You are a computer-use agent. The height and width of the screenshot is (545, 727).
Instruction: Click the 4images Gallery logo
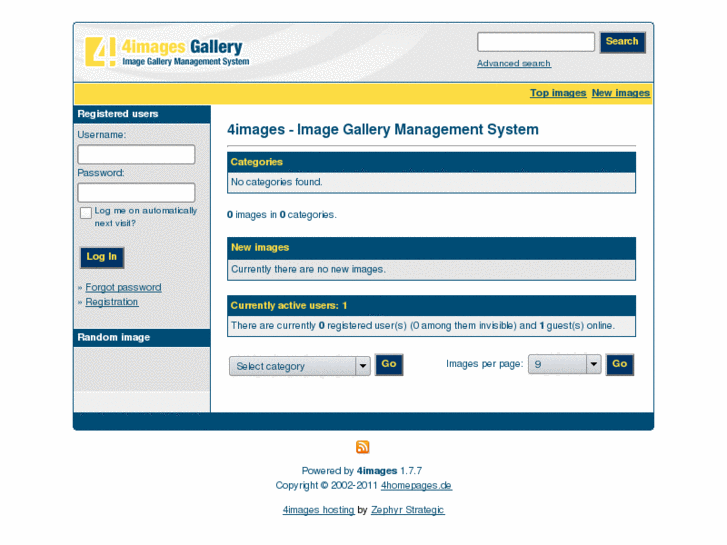pyautogui.click(x=167, y=52)
